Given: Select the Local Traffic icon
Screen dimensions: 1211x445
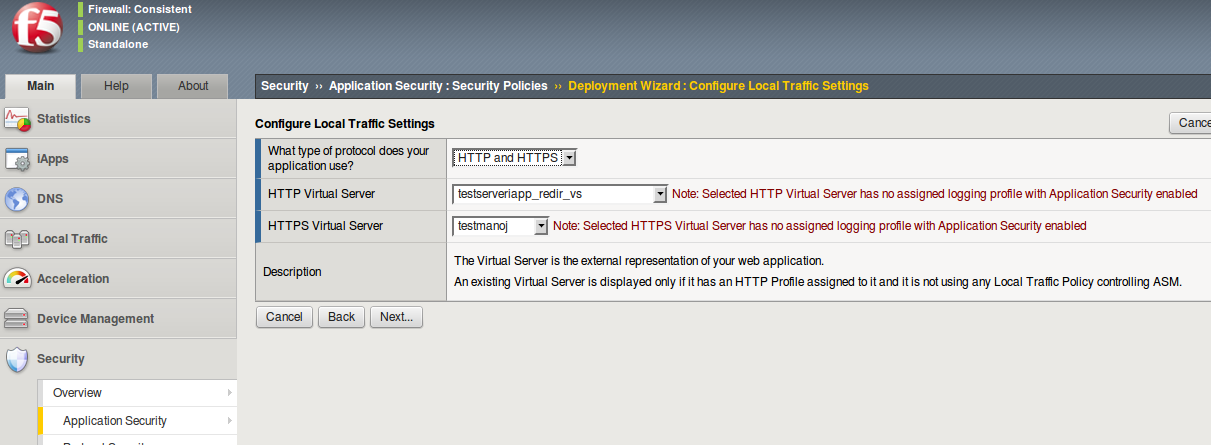Looking at the screenshot, I should [18, 239].
